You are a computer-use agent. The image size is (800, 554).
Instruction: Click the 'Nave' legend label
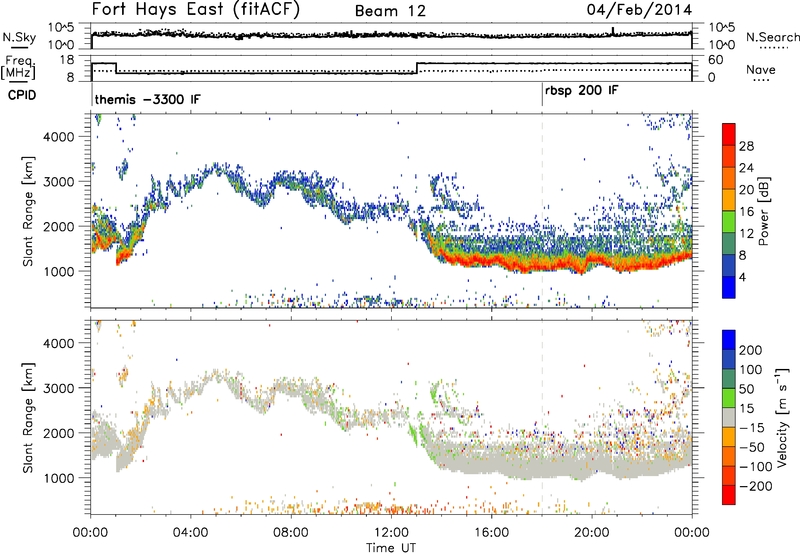760,70
